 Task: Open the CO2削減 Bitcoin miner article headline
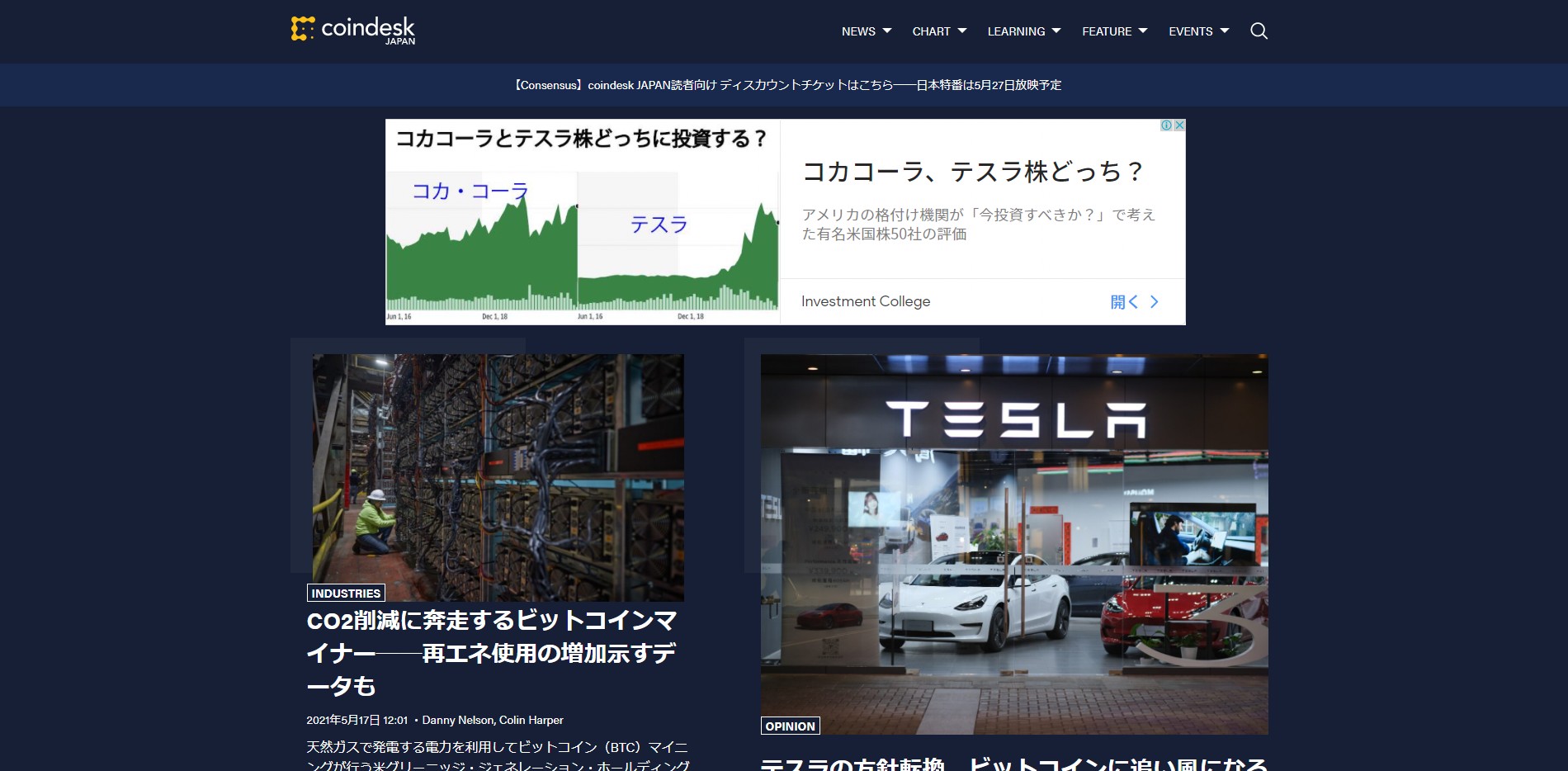click(492, 653)
